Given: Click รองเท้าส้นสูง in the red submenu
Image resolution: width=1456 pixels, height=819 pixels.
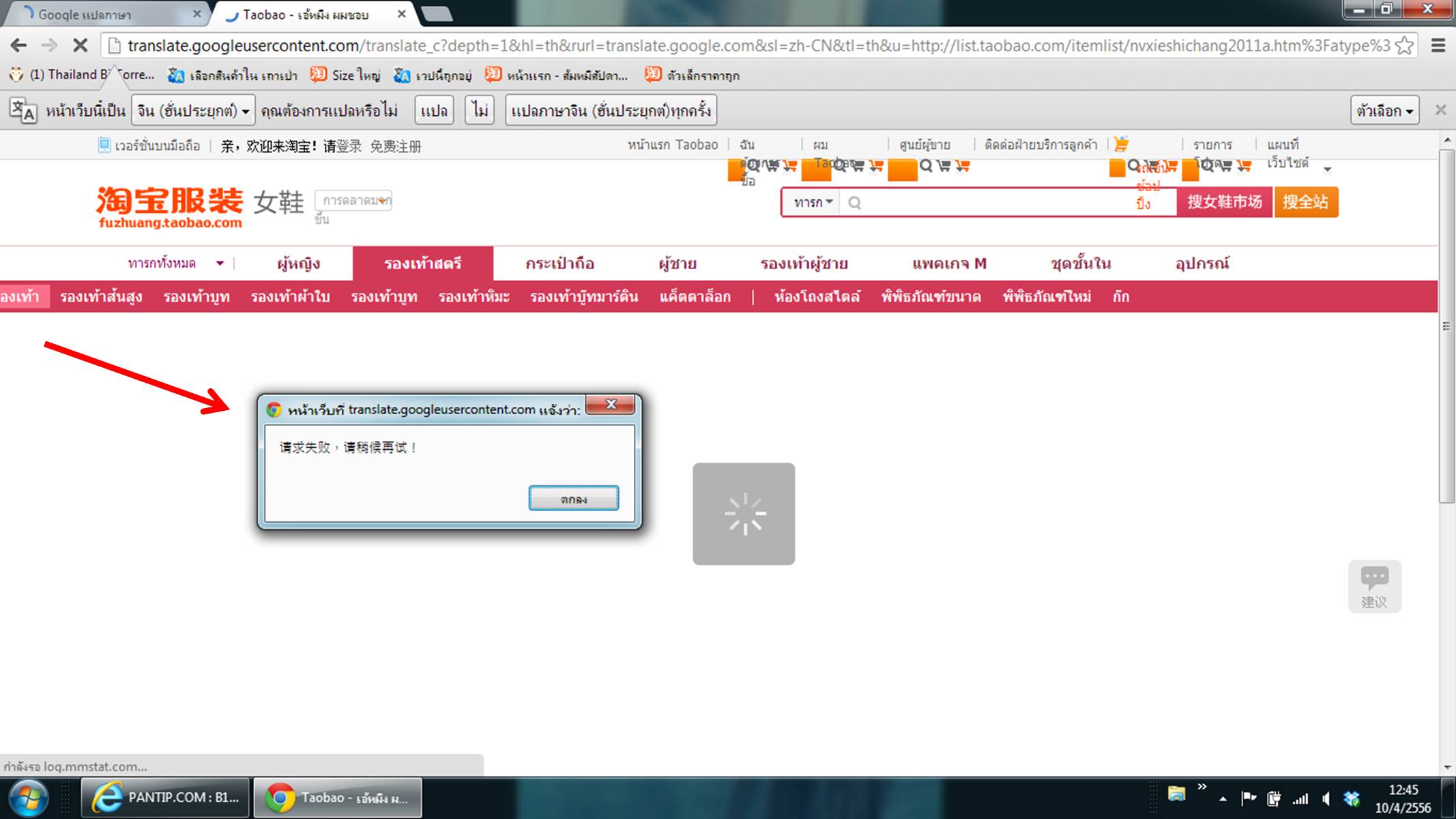Looking at the screenshot, I should [101, 297].
